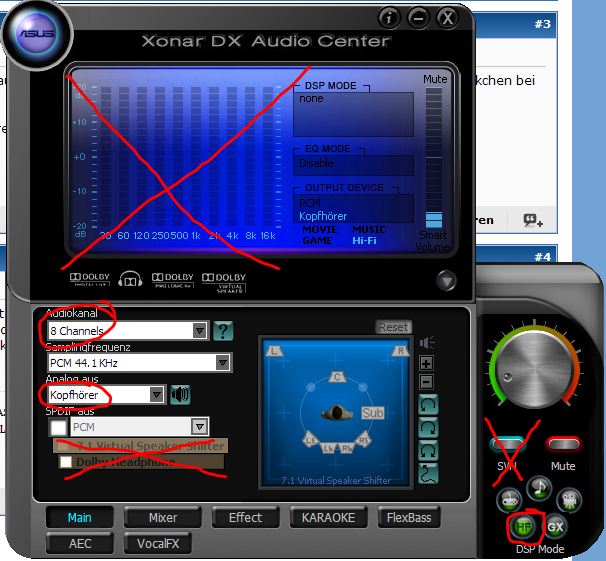The width and height of the screenshot is (606, 561).
Task: Click Hi-Fi label in display
Action: click(x=364, y=240)
